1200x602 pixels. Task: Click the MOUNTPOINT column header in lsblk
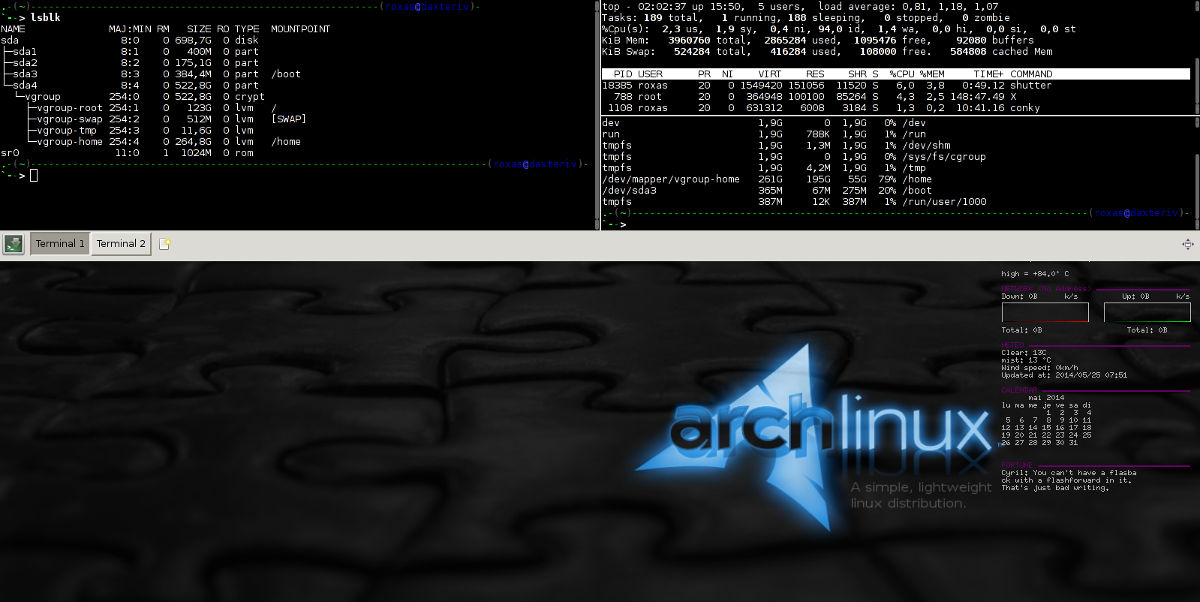[x=300, y=29]
